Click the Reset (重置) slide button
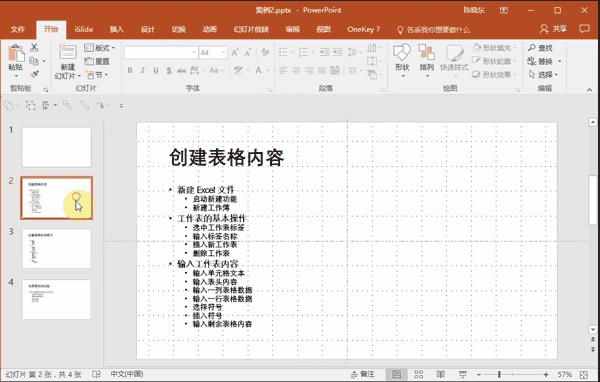Screen dimensions: 600x382 tap(97, 61)
